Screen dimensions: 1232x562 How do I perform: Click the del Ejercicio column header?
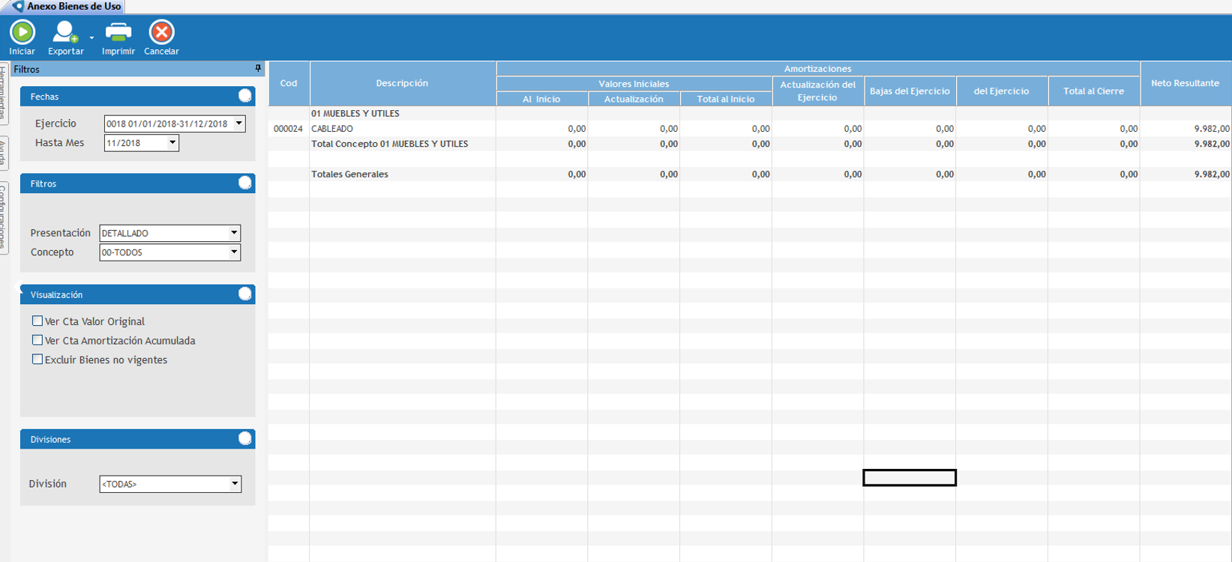click(x=1002, y=91)
